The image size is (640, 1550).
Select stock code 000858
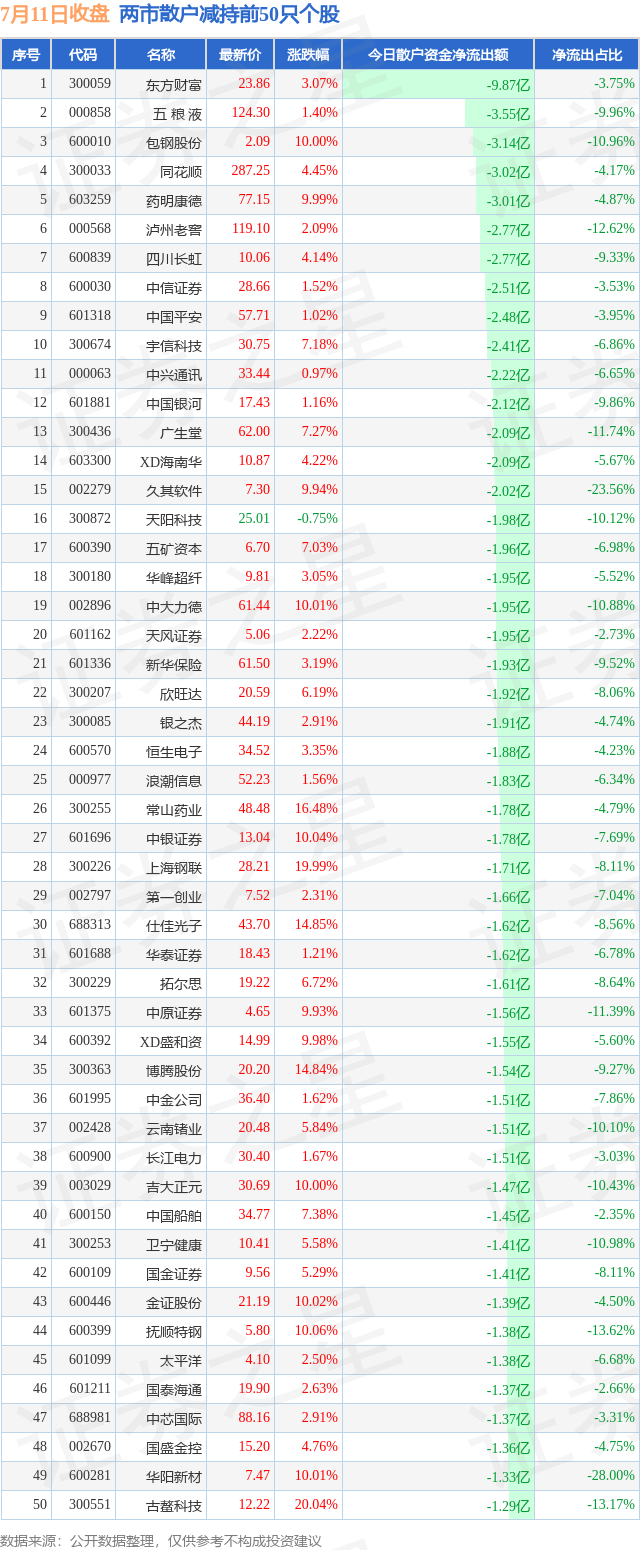pyautogui.click(x=90, y=113)
